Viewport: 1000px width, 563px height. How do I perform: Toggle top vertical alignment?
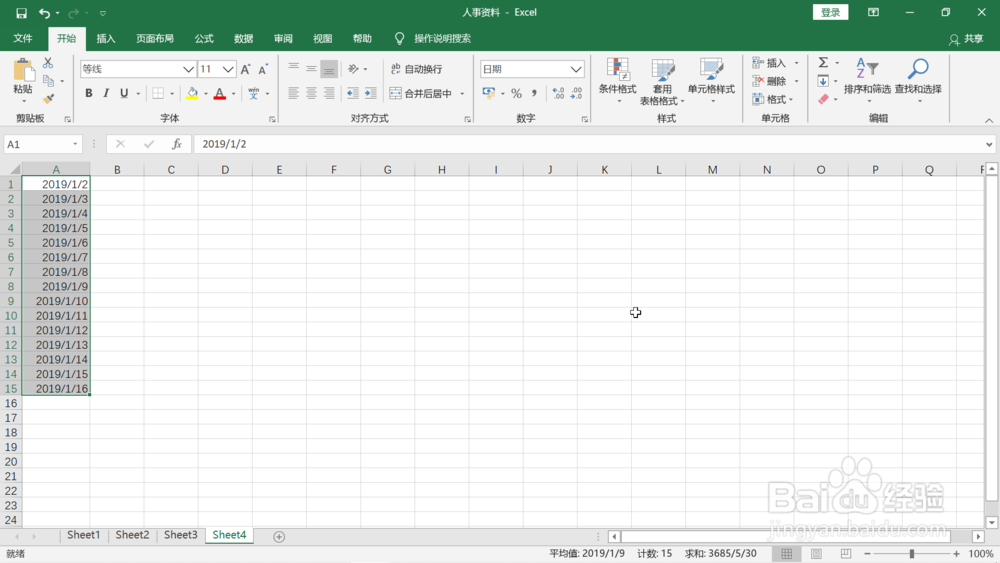293,68
